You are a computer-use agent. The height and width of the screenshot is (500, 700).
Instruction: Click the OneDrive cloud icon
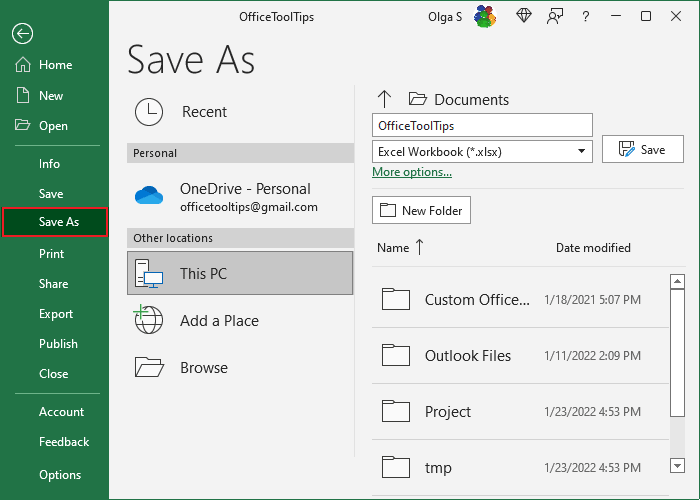(149, 195)
